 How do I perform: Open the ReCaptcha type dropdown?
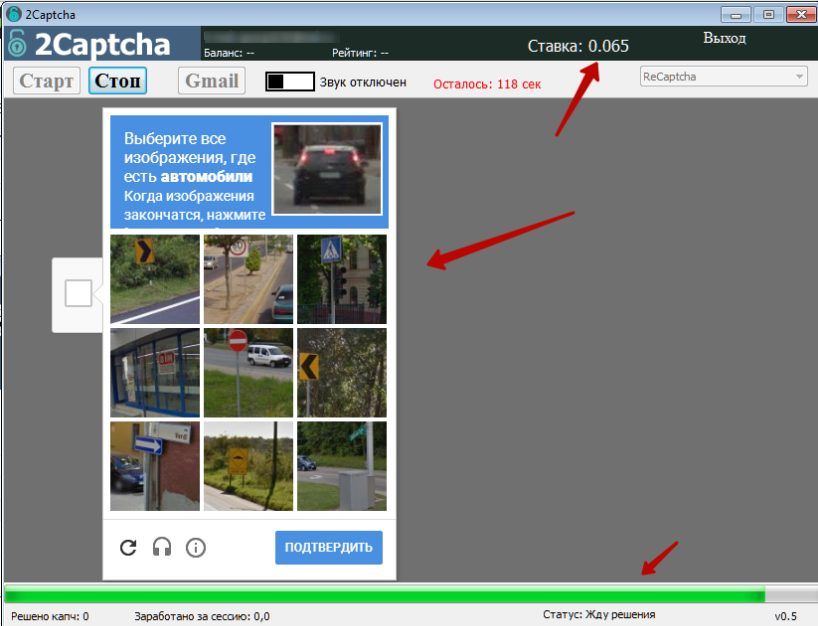click(x=722, y=77)
